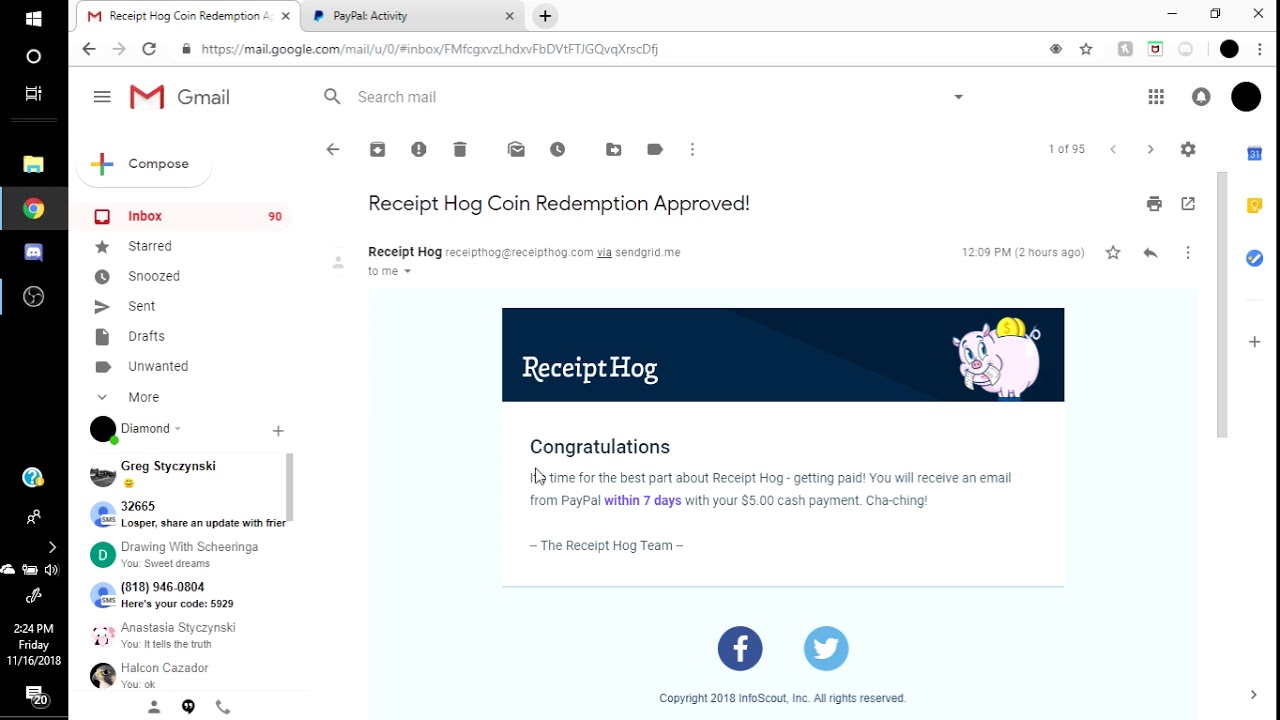Start new Hangouts conversation plus

(278, 431)
